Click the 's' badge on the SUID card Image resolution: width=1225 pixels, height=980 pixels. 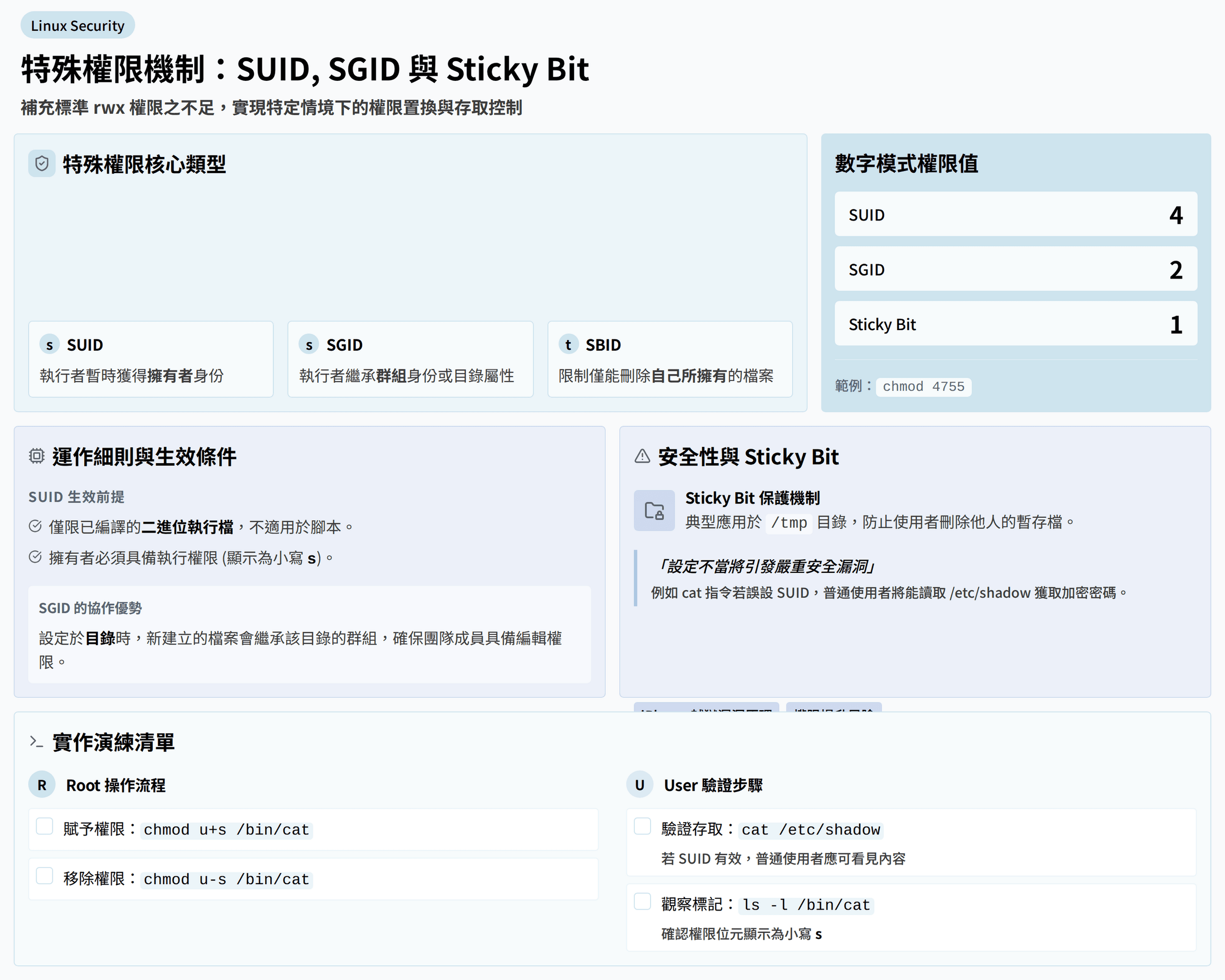pos(49,344)
